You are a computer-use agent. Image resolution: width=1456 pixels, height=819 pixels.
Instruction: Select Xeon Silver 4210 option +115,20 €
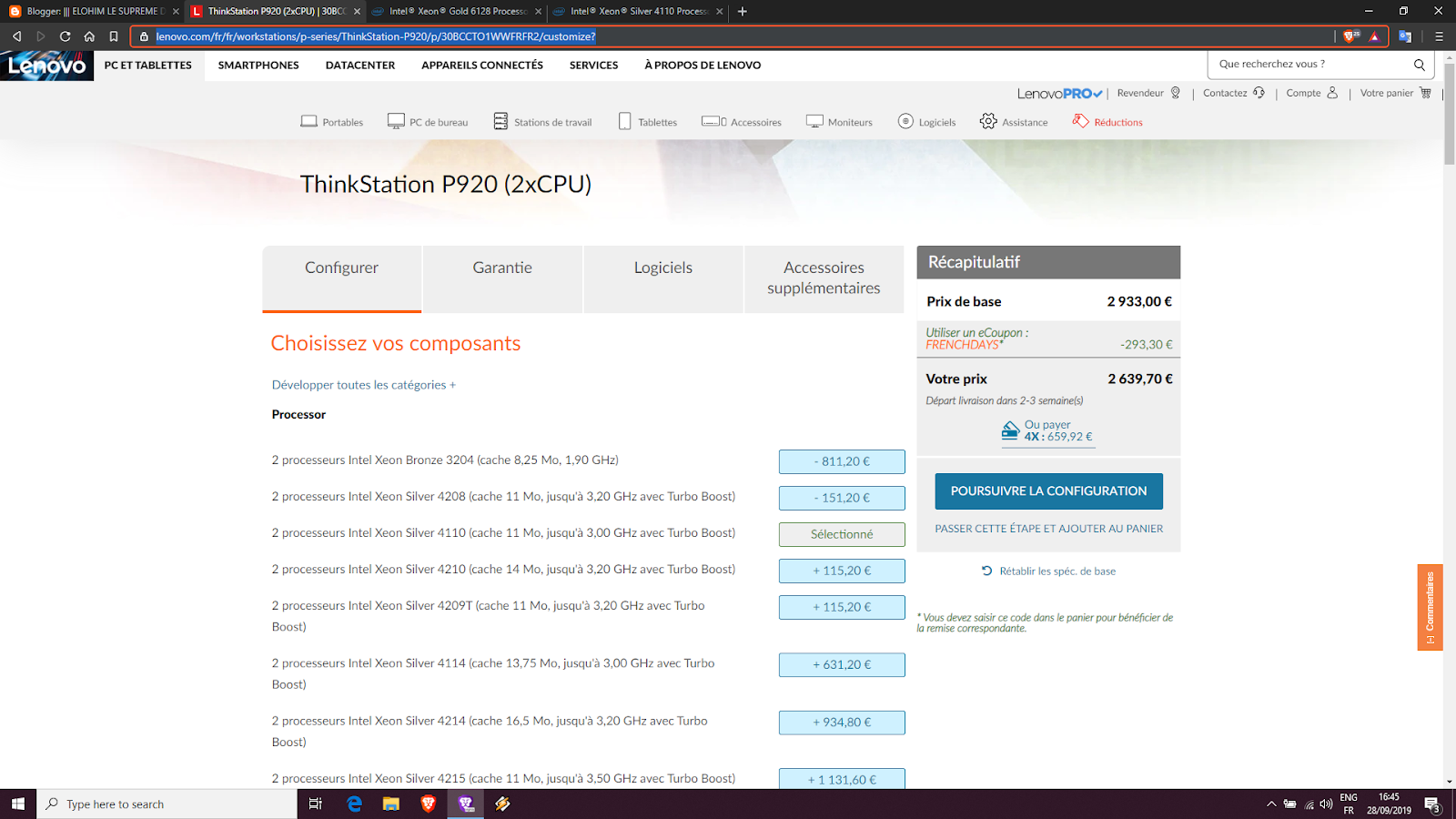(842, 571)
